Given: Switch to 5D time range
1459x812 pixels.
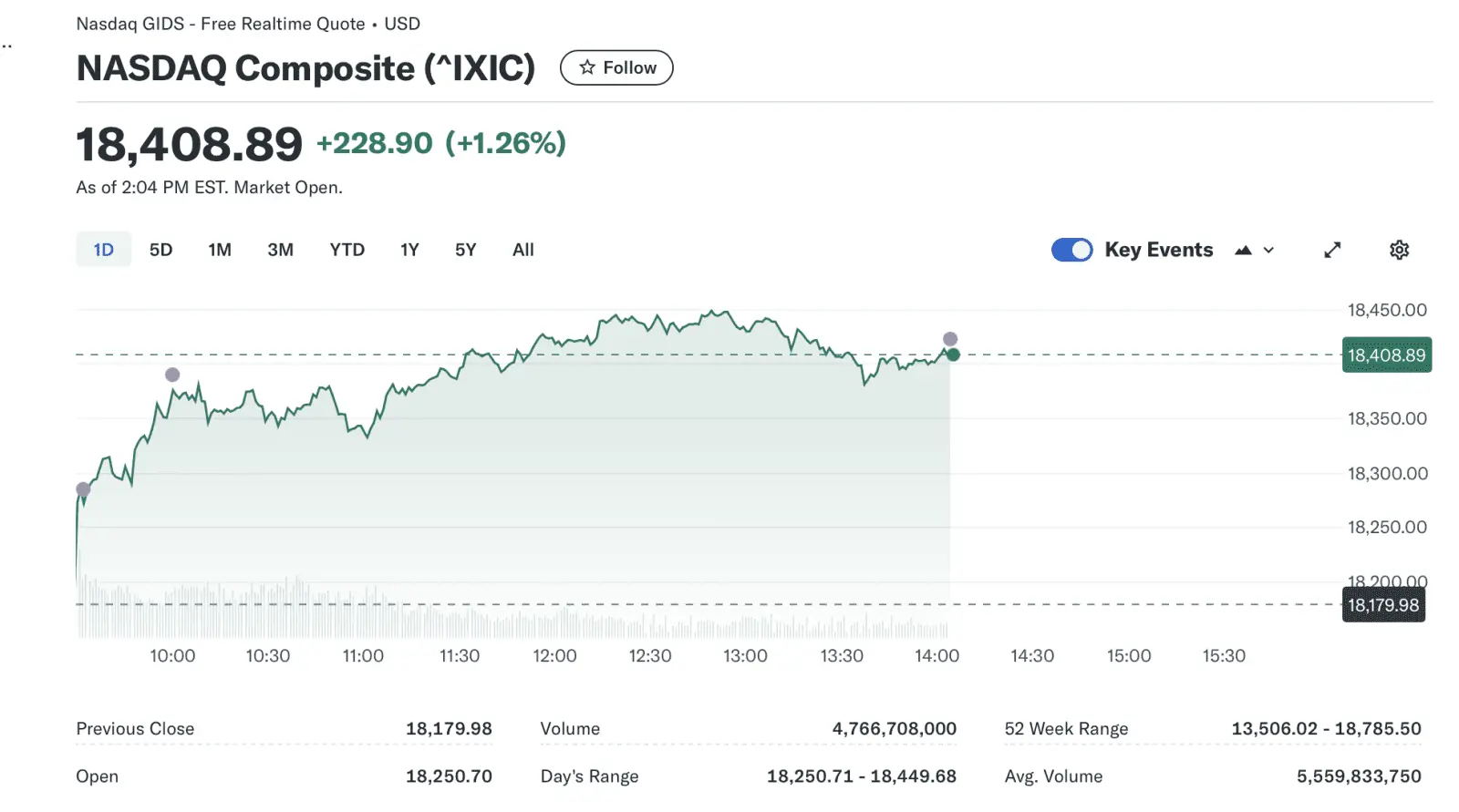Looking at the screenshot, I should click(x=160, y=250).
